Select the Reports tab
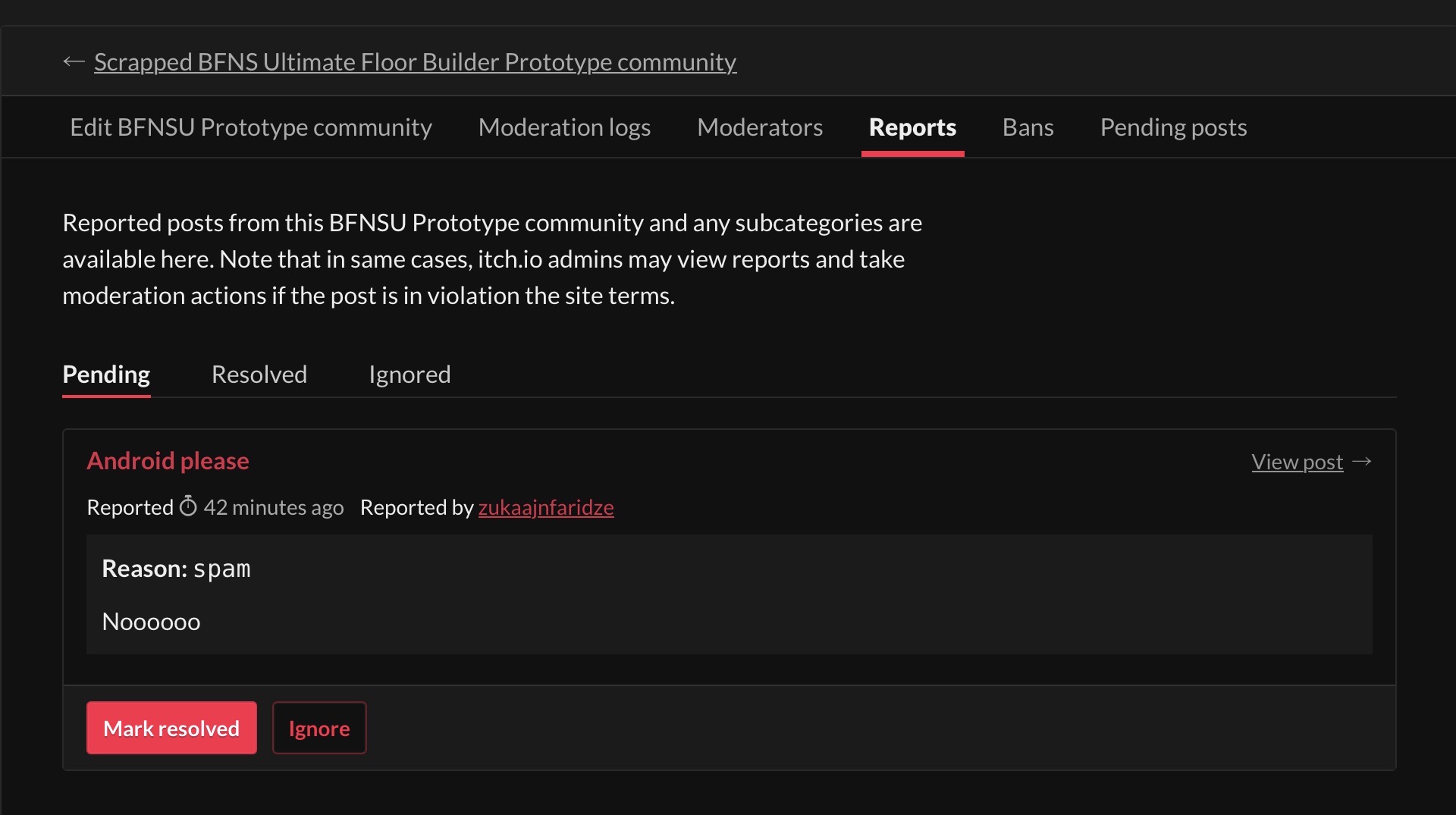This screenshot has width=1456, height=815. pos(912,127)
